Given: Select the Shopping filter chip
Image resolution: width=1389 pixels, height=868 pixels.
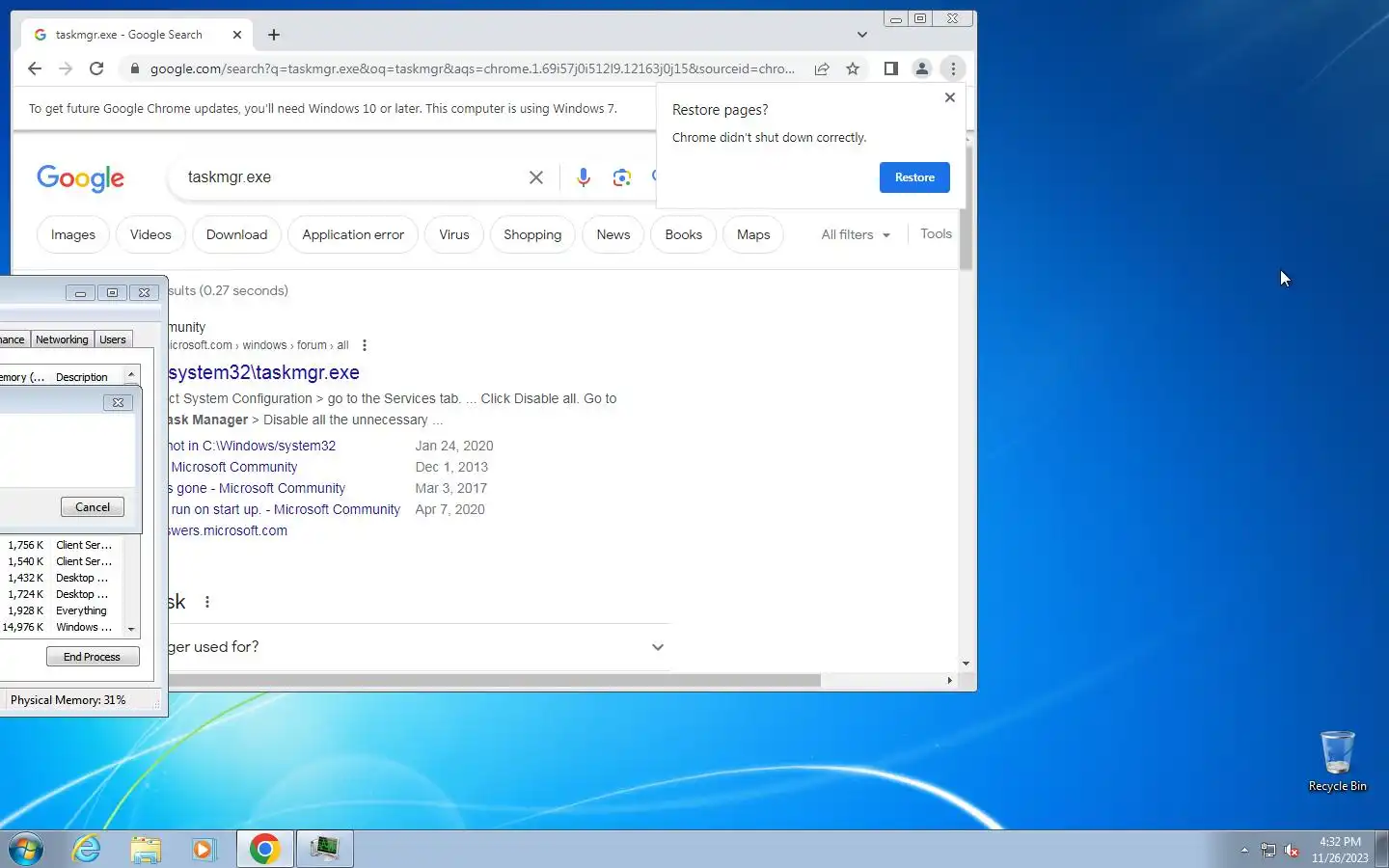Looking at the screenshot, I should pyautogui.click(x=532, y=234).
